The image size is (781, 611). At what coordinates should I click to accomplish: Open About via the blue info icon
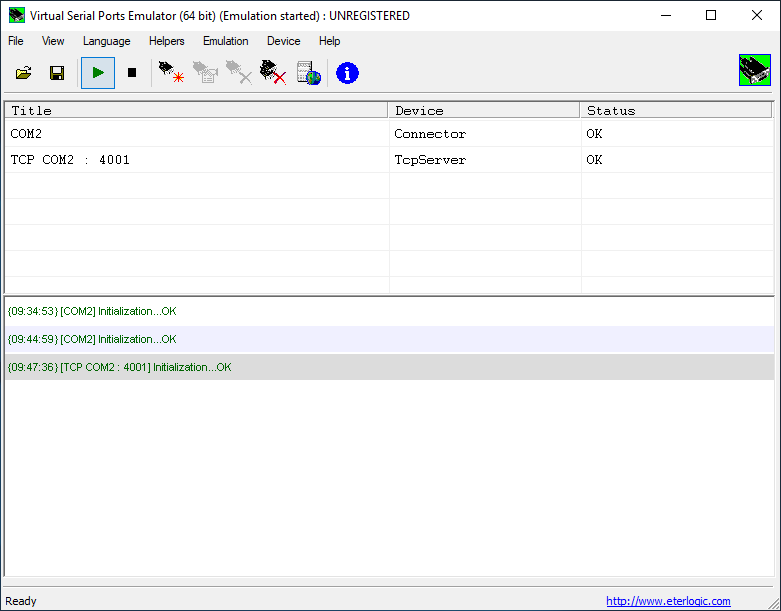(347, 73)
